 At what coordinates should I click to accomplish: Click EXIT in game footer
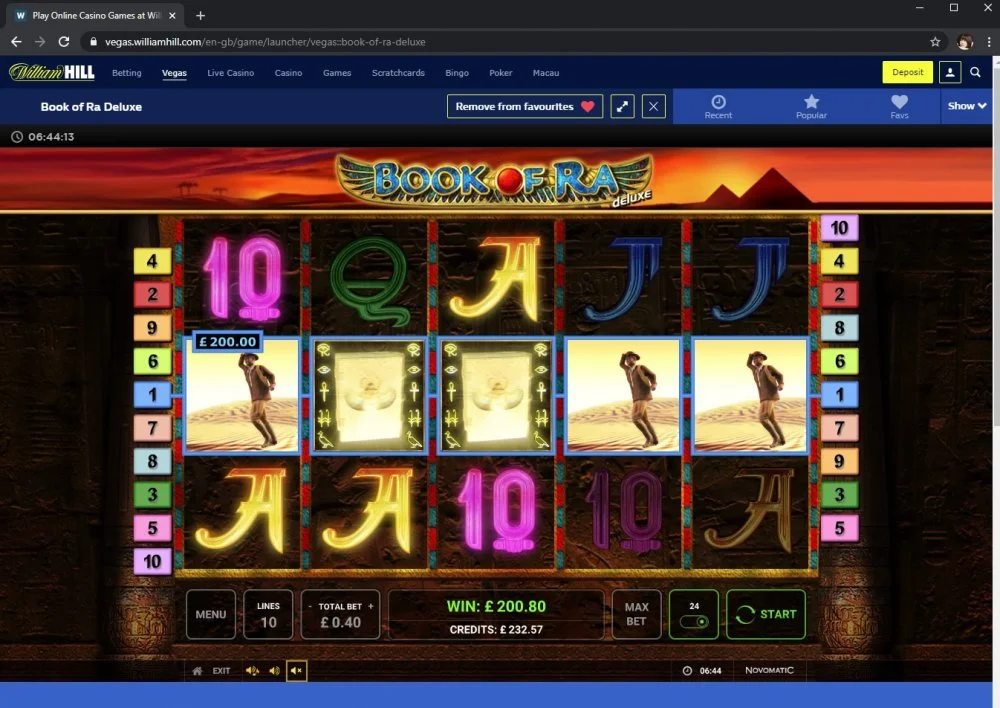(221, 671)
